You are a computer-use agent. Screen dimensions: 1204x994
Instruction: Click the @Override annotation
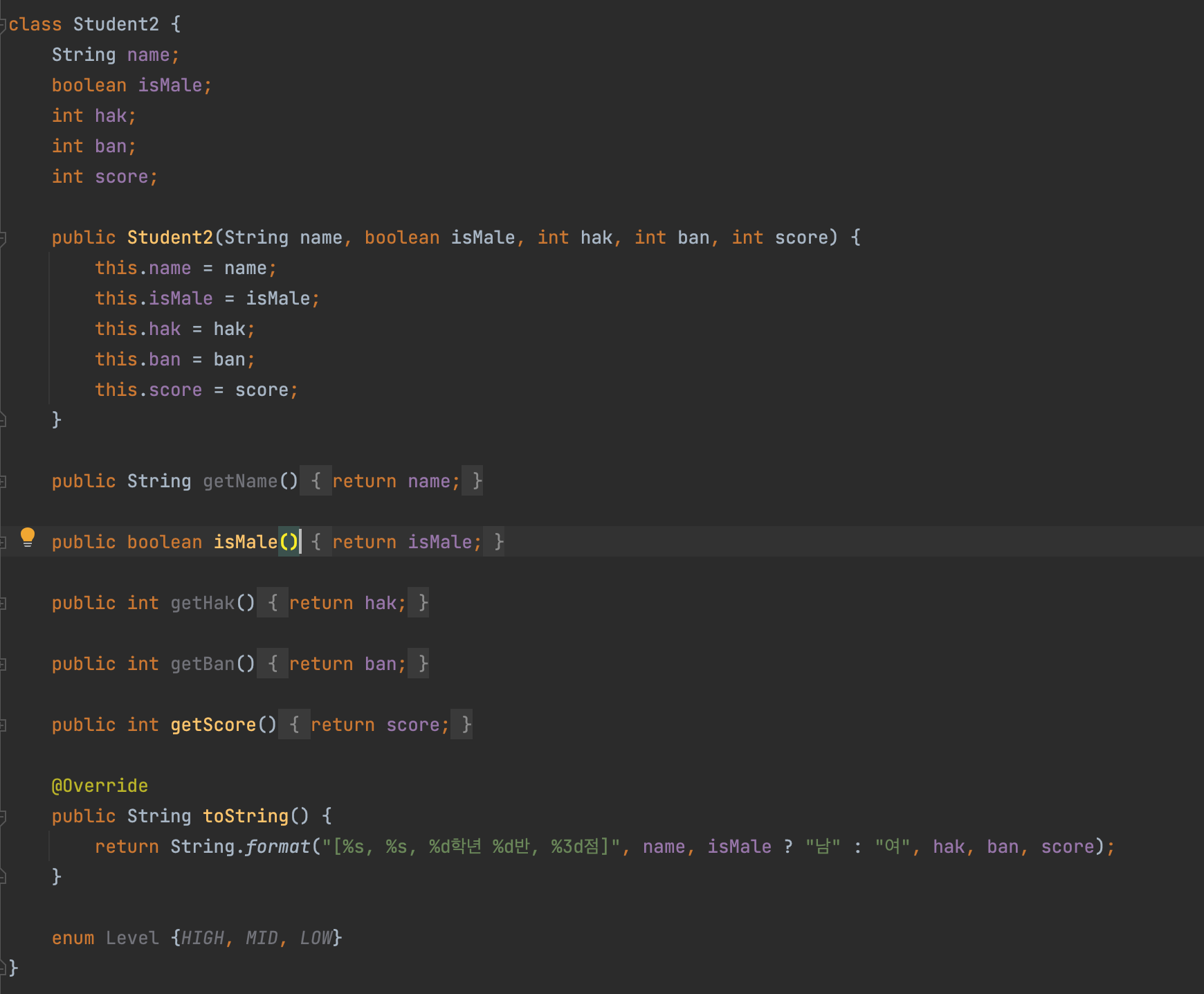(100, 786)
